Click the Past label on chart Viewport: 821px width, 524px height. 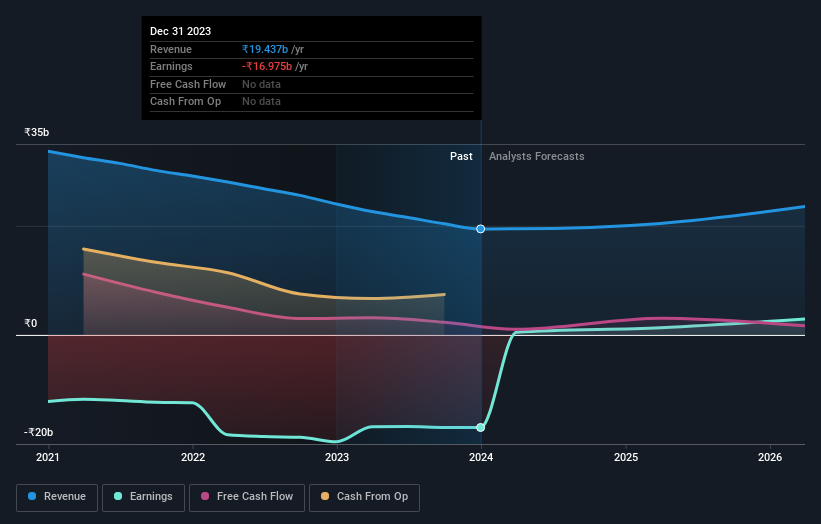pyautogui.click(x=461, y=157)
